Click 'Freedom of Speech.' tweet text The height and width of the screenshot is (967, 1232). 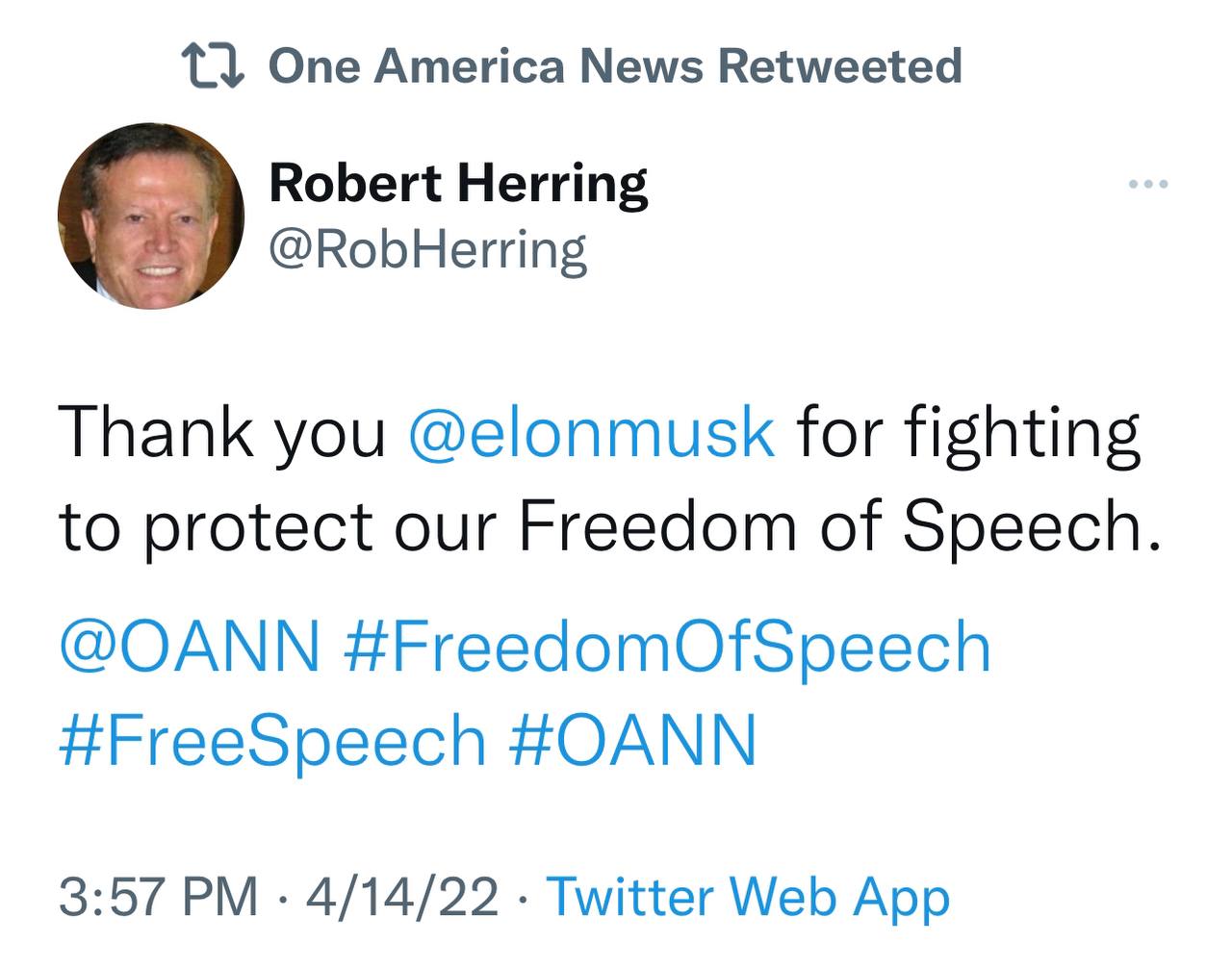point(839,527)
